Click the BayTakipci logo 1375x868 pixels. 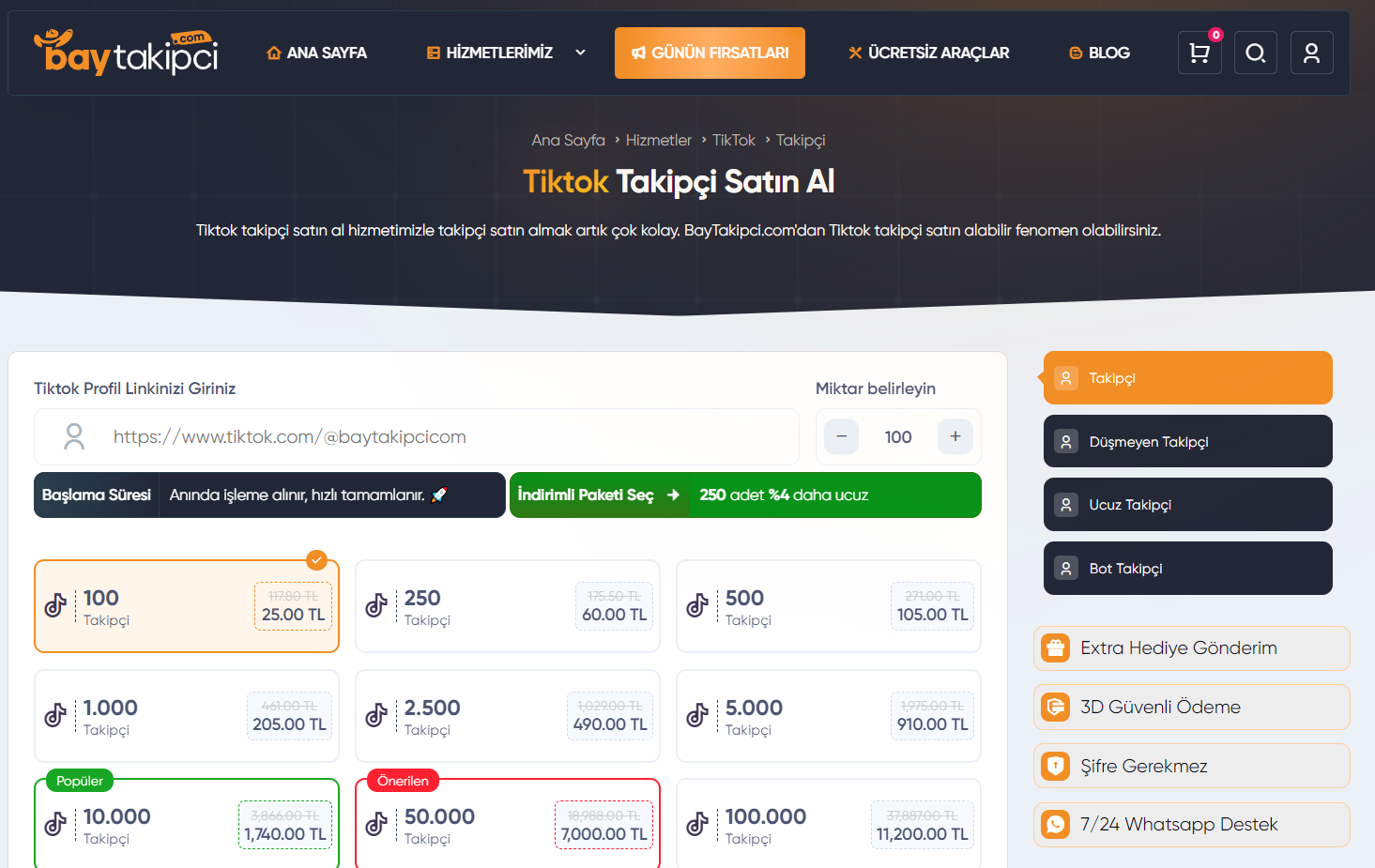[126, 53]
